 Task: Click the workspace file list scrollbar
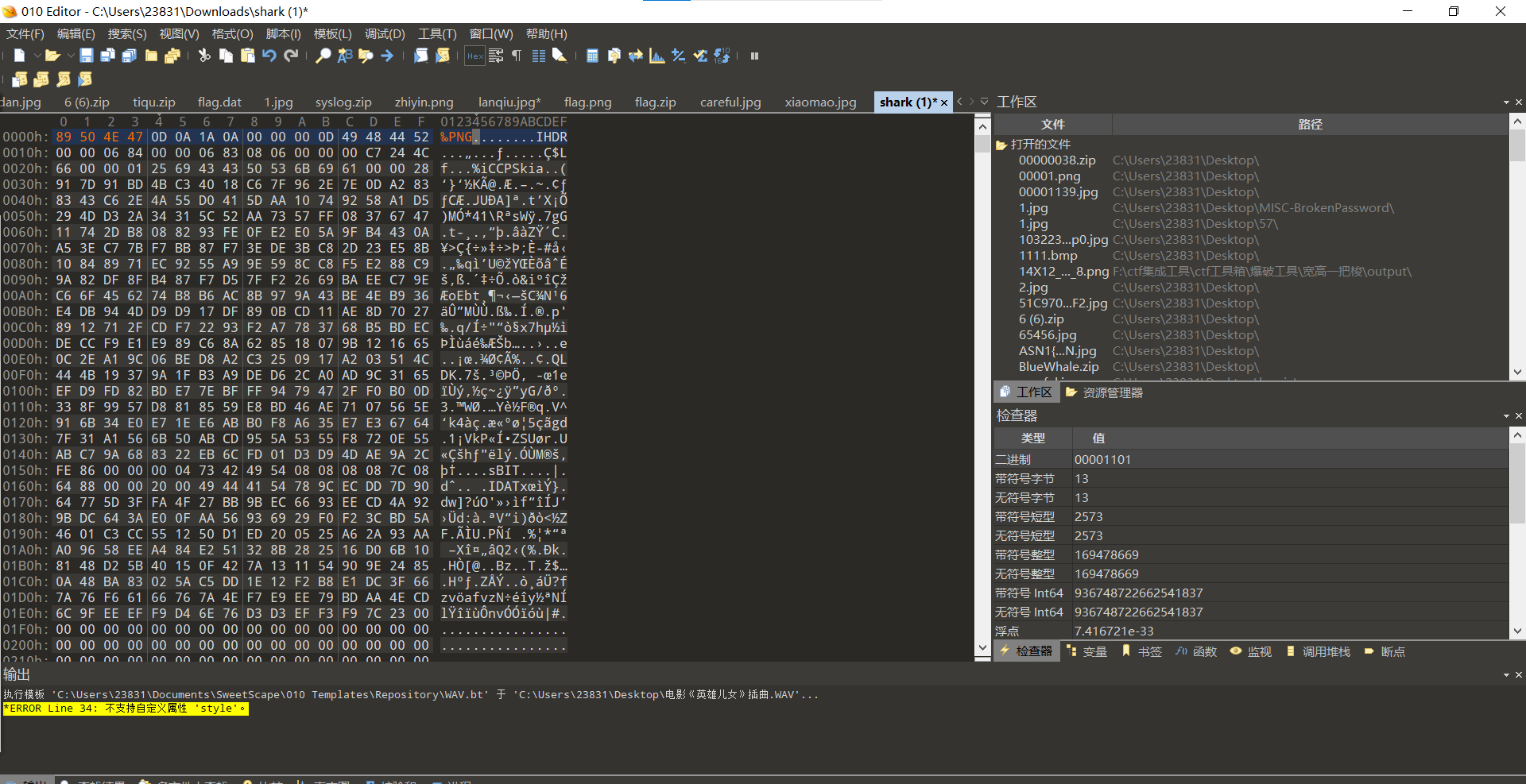[x=1517, y=247]
